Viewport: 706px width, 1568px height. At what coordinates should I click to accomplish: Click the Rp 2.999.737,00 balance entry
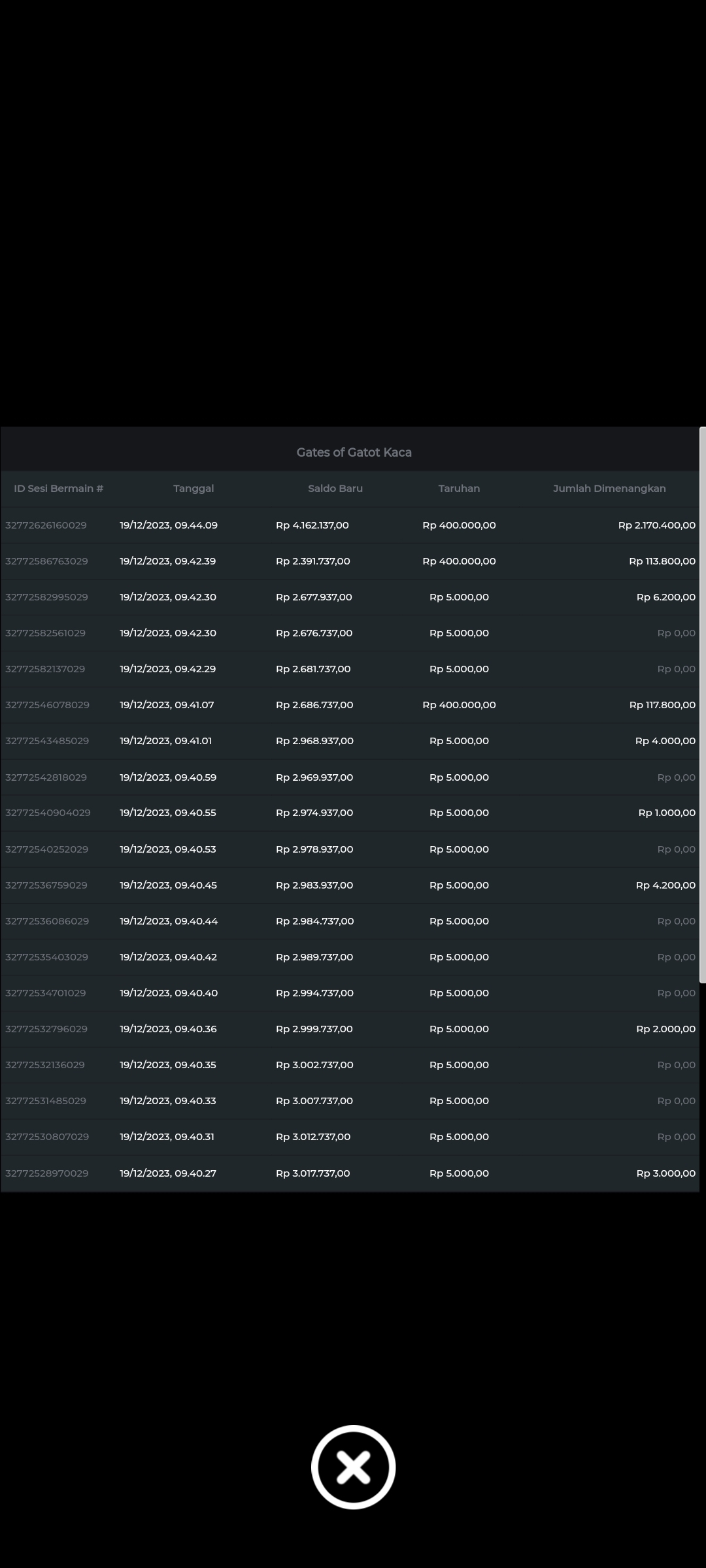[314, 1029]
